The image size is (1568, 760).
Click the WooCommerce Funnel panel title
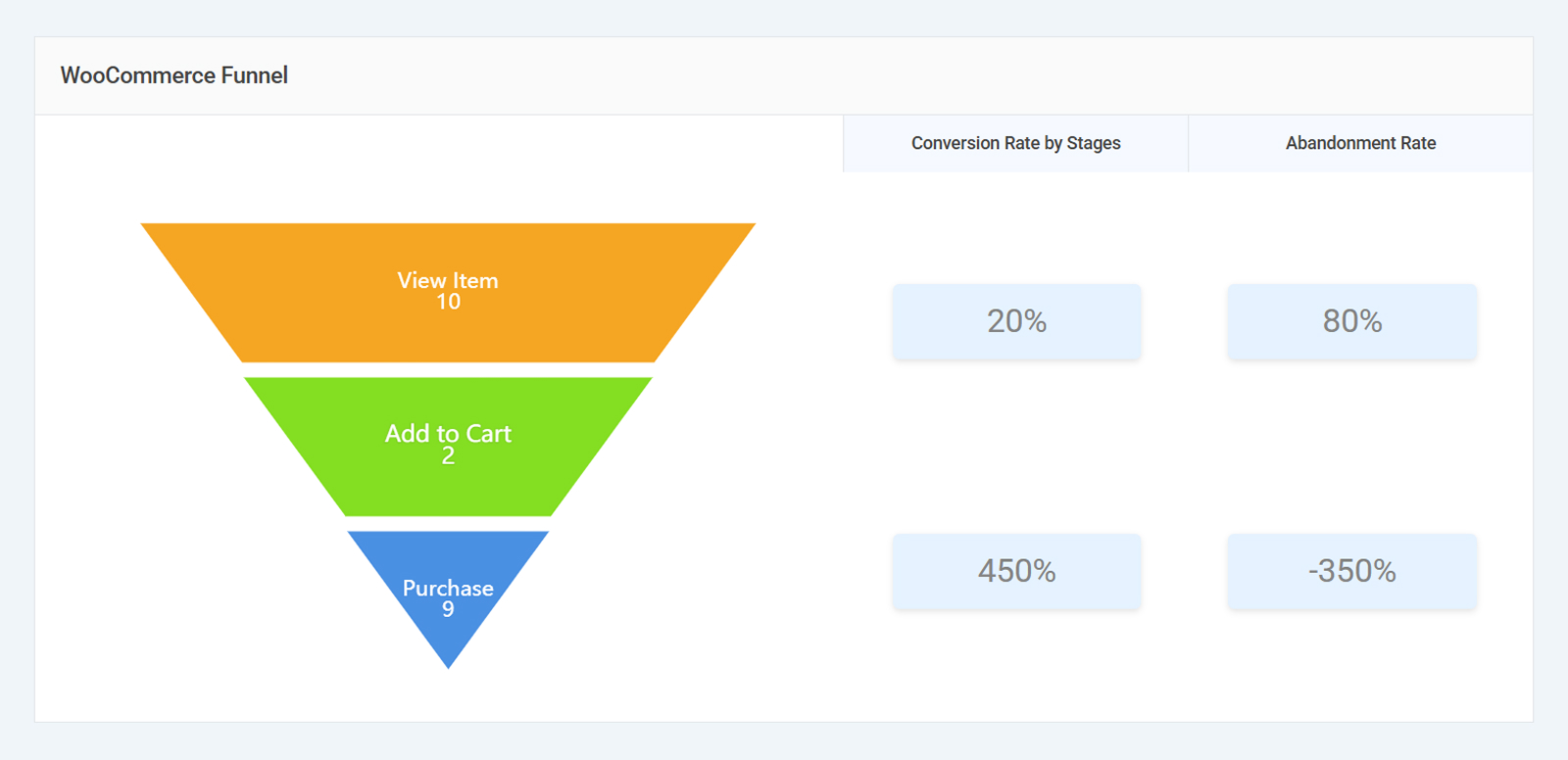174,75
